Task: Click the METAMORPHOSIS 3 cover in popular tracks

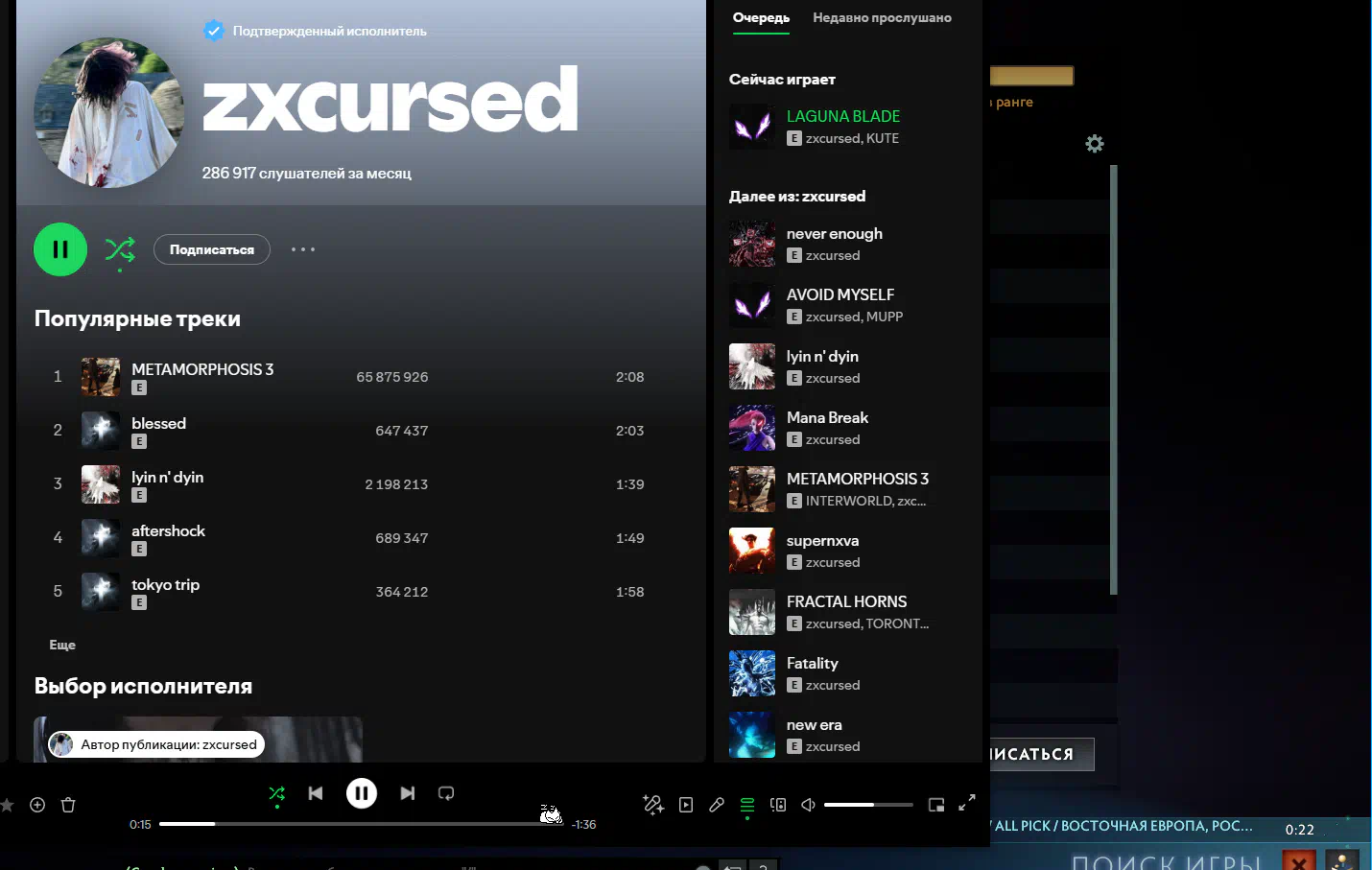Action: (101, 377)
